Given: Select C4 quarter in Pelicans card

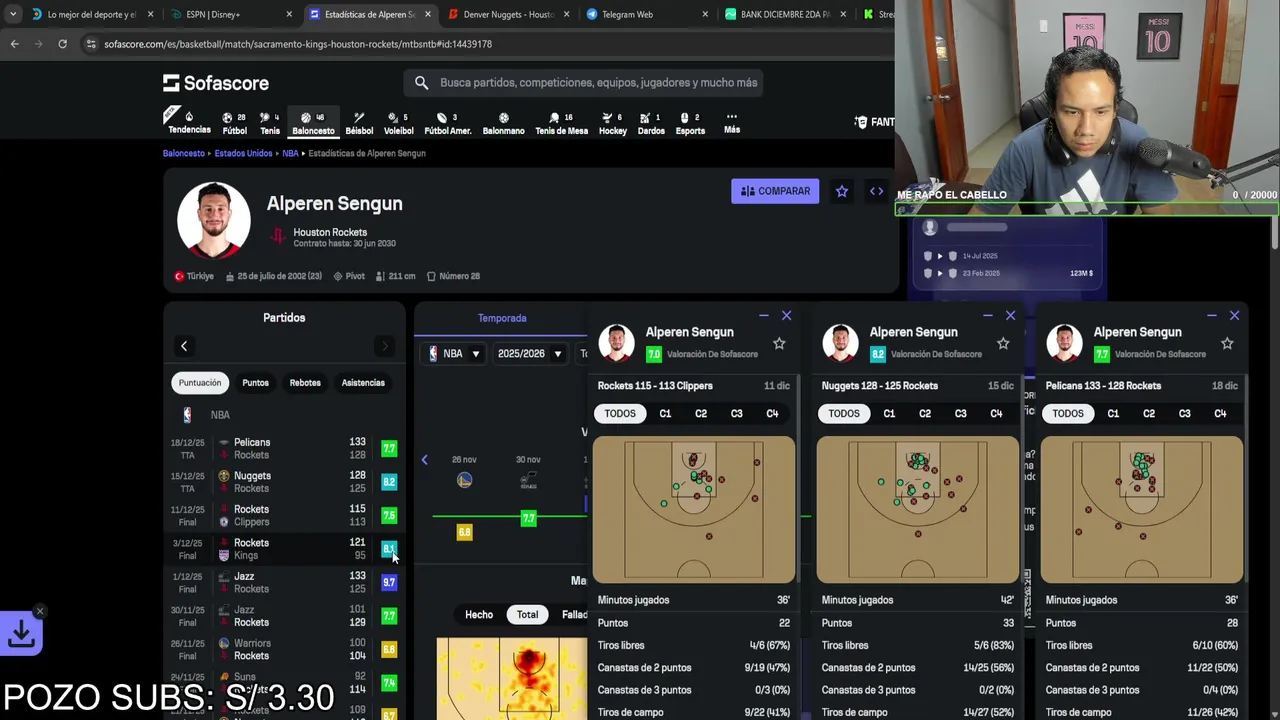Looking at the screenshot, I should pyautogui.click(x=1220, y=414).
